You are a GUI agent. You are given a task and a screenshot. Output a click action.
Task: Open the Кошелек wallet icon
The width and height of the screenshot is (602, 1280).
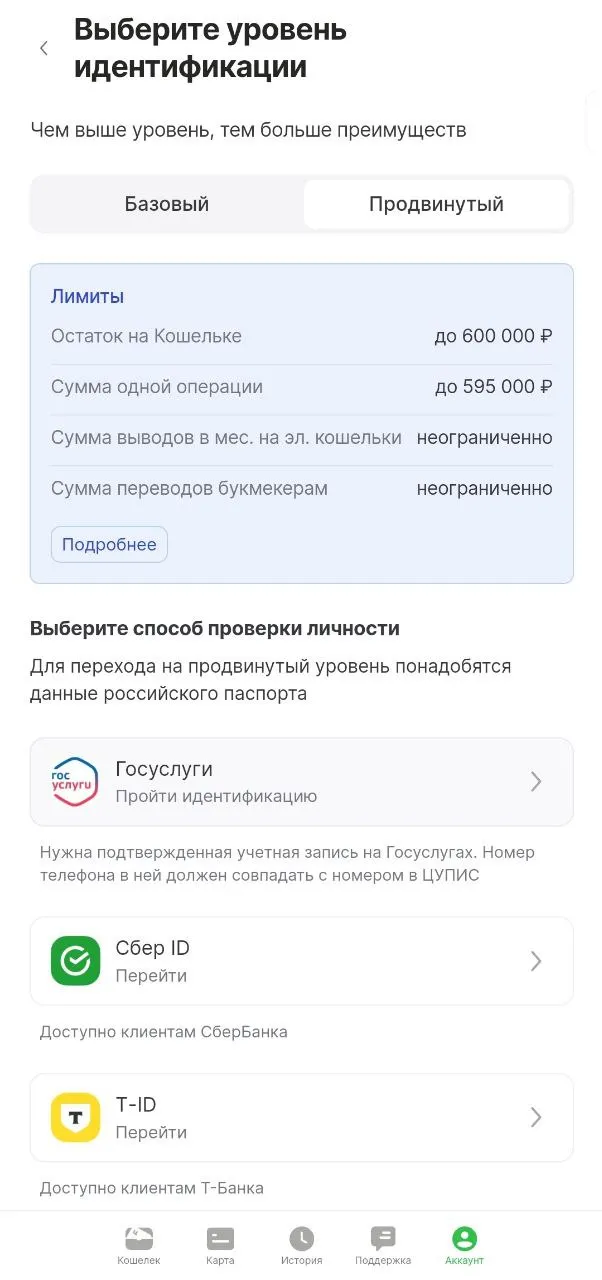point(138,1239)
